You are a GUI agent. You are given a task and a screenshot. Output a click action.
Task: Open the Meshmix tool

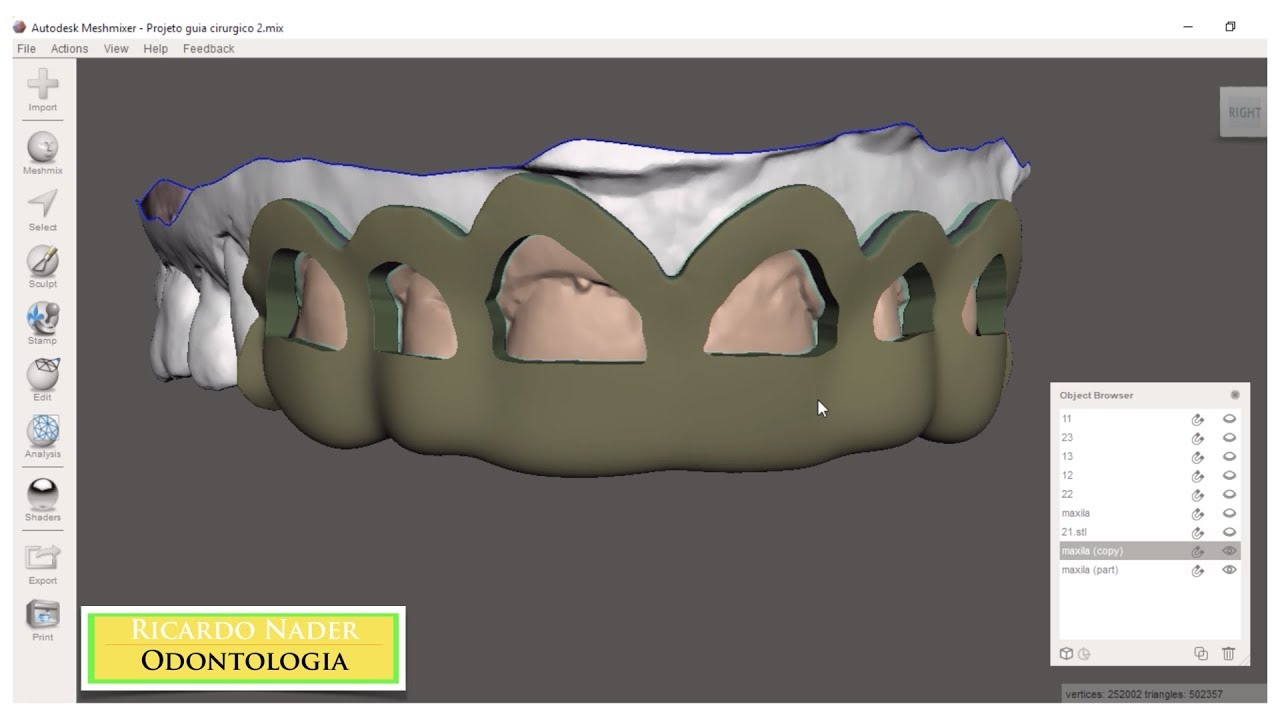pos(42,148)
